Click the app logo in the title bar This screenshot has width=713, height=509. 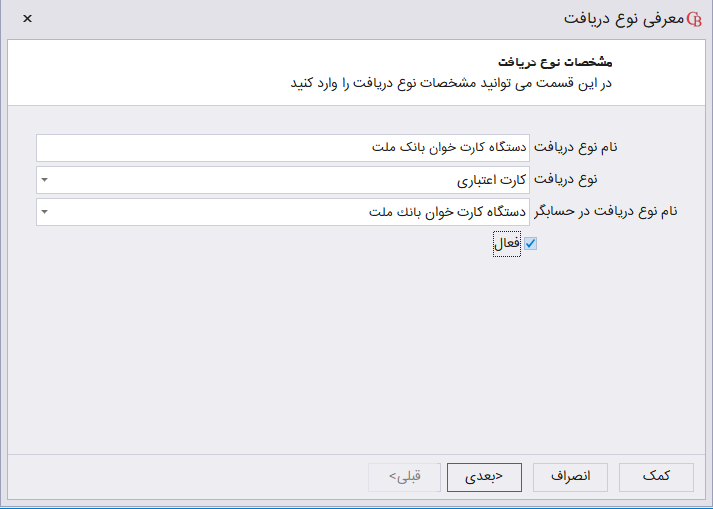pyautogui.click(x=694, y=19)
